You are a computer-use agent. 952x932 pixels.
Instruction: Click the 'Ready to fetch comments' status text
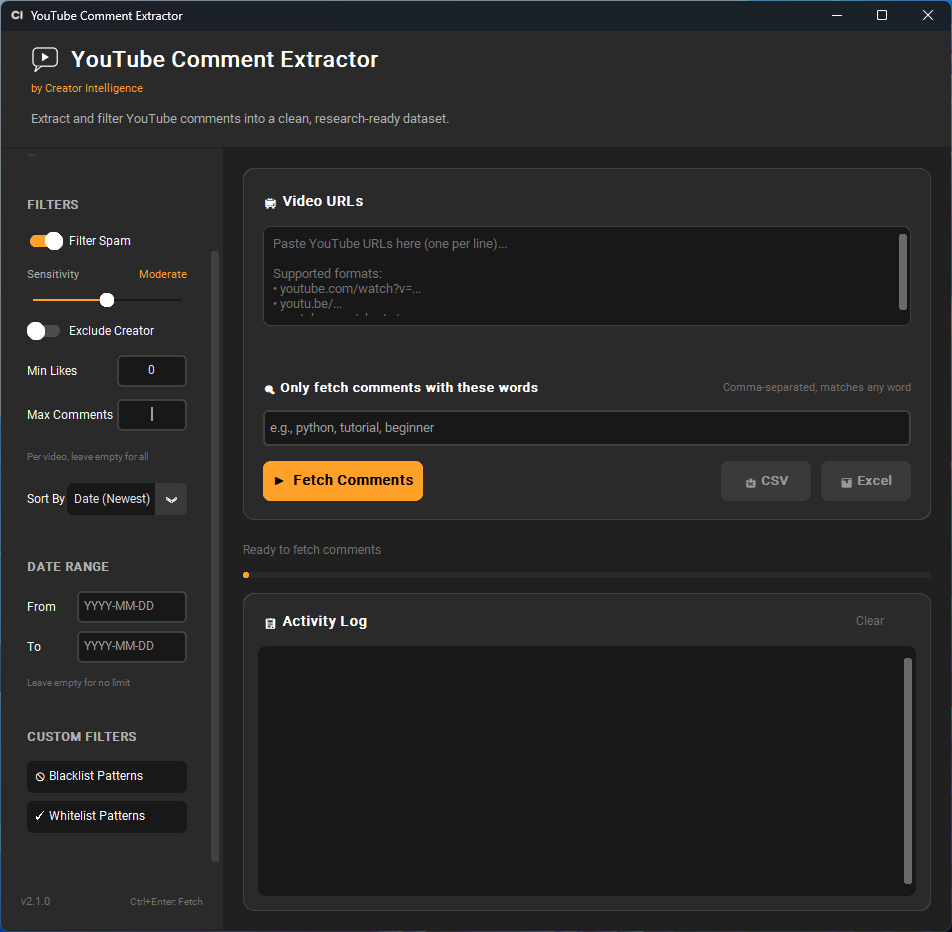pyautogui.click(x=312, y=550)
